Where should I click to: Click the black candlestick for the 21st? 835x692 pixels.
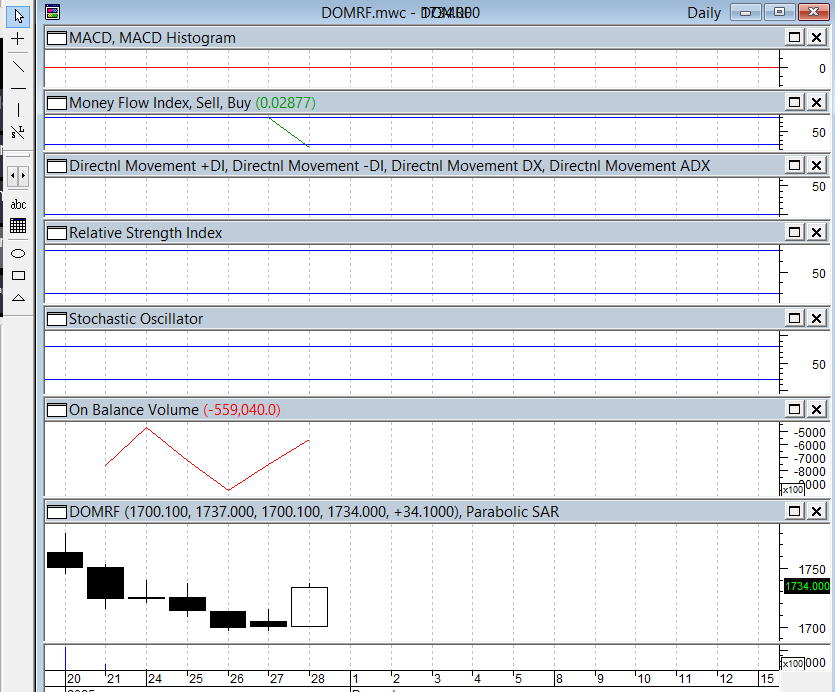(105, 583)
